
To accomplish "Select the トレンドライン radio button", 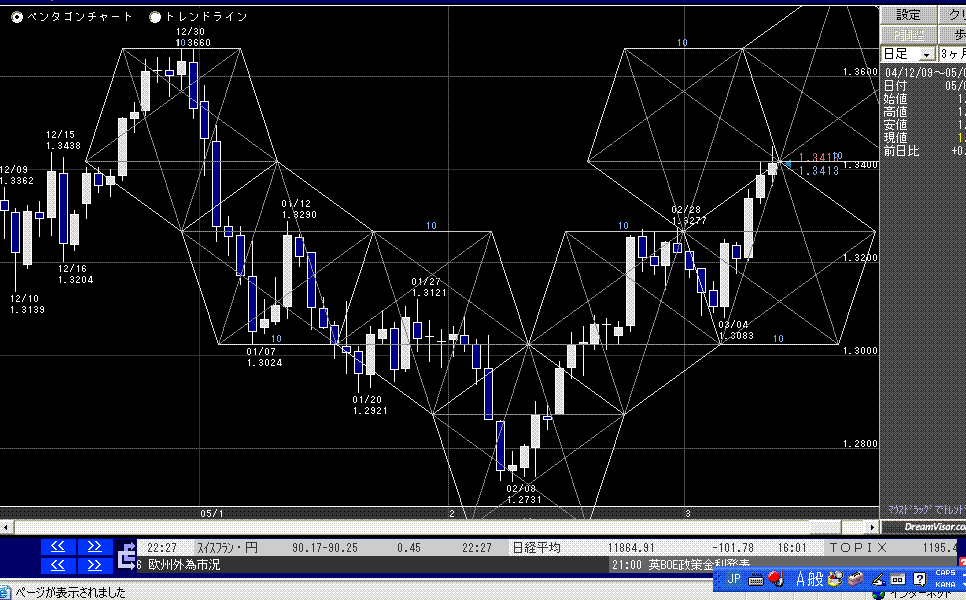I will pyautogui.click(x=155, y=17).
